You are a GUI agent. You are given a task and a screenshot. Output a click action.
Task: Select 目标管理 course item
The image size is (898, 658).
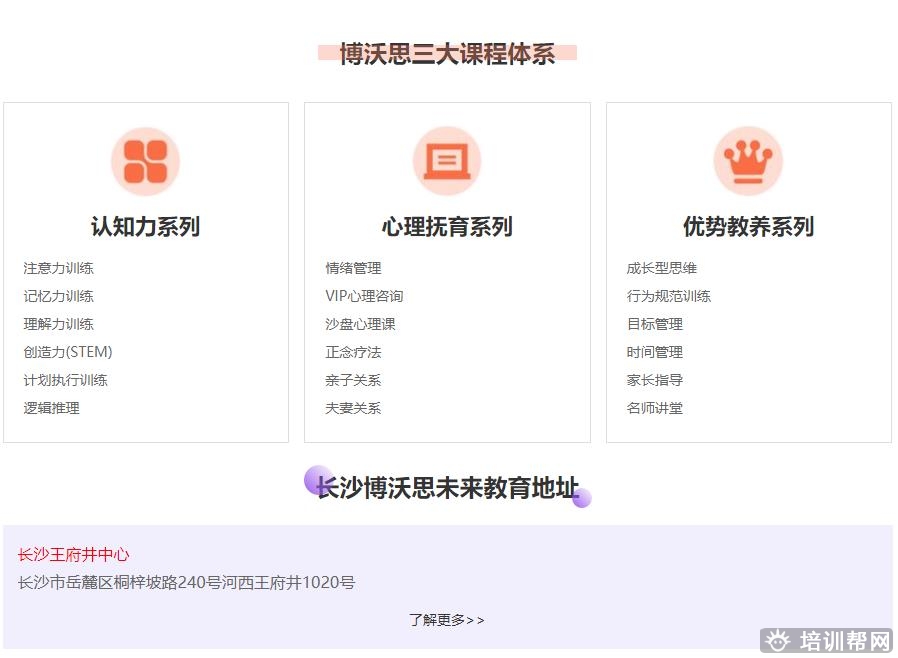click(x=655, y=324)
